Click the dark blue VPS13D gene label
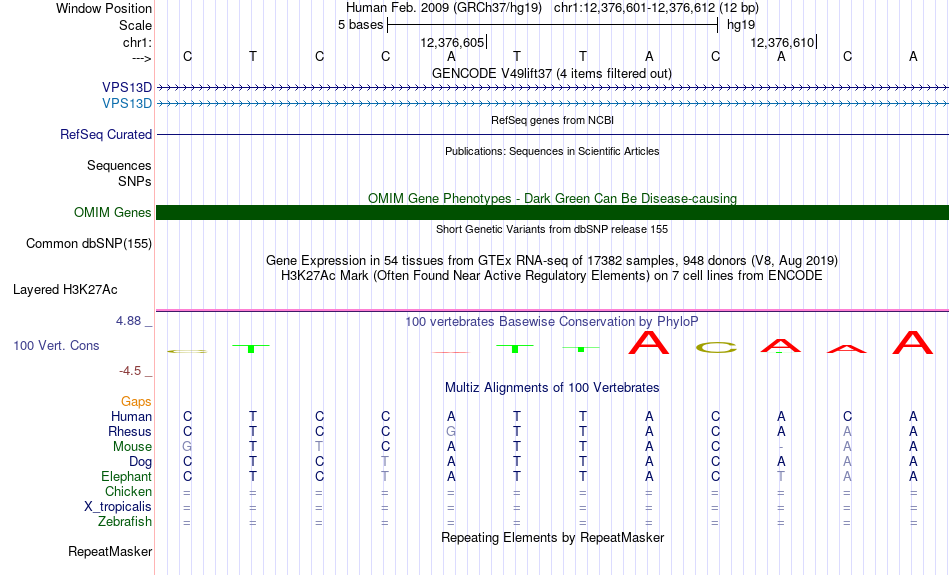The image size is (950, 575). point(127,88)
